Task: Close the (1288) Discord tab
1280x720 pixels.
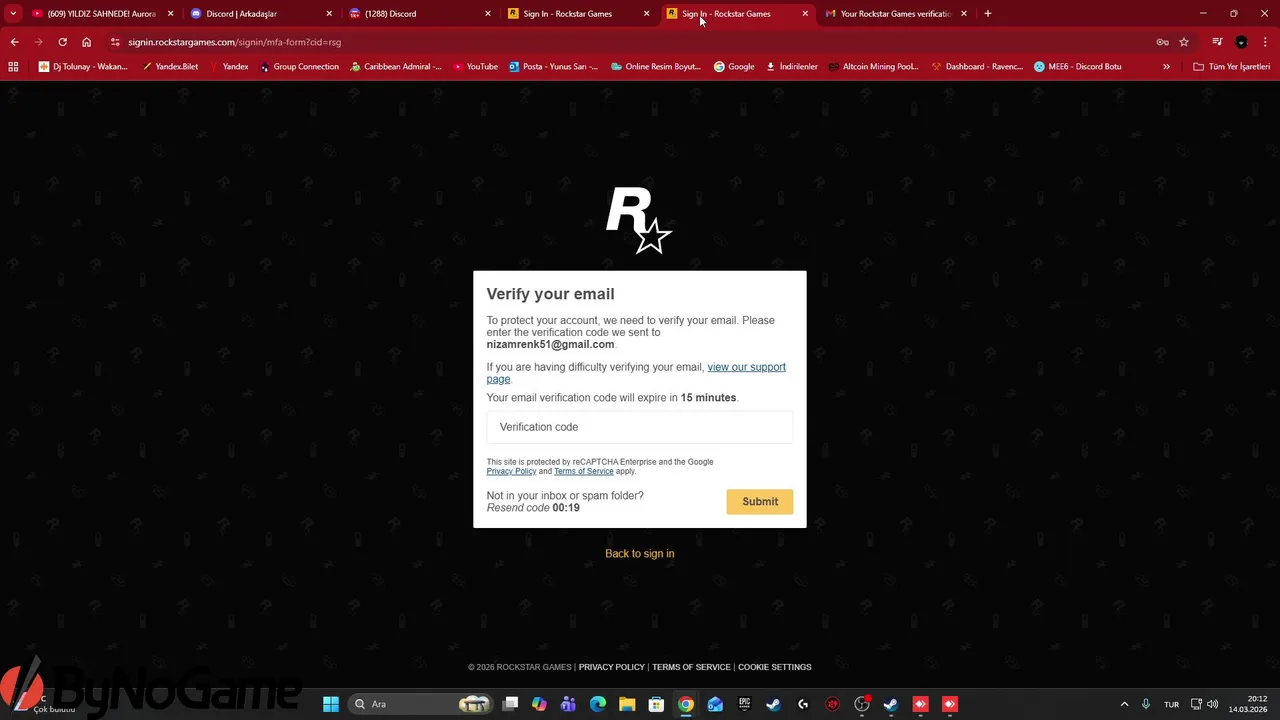Action: coord(488,14)
